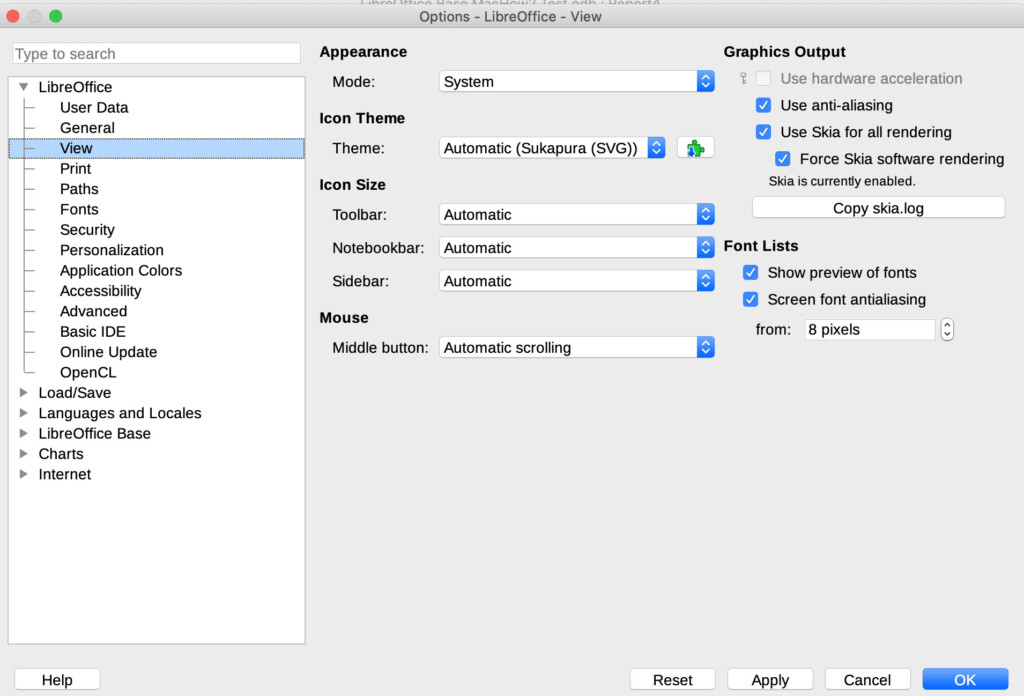Open the Toolbar icon size dropdown

click(x=577, y=215)
